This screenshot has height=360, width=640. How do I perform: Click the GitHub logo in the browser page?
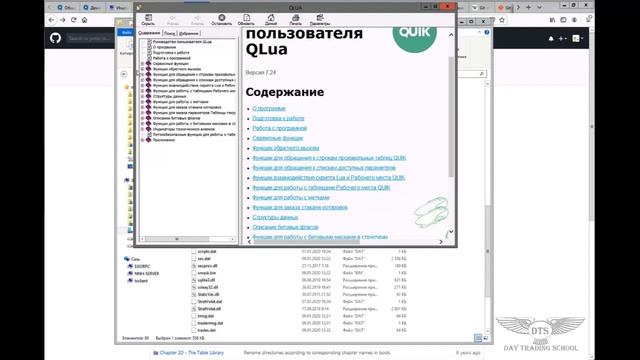tap(56, 38)
